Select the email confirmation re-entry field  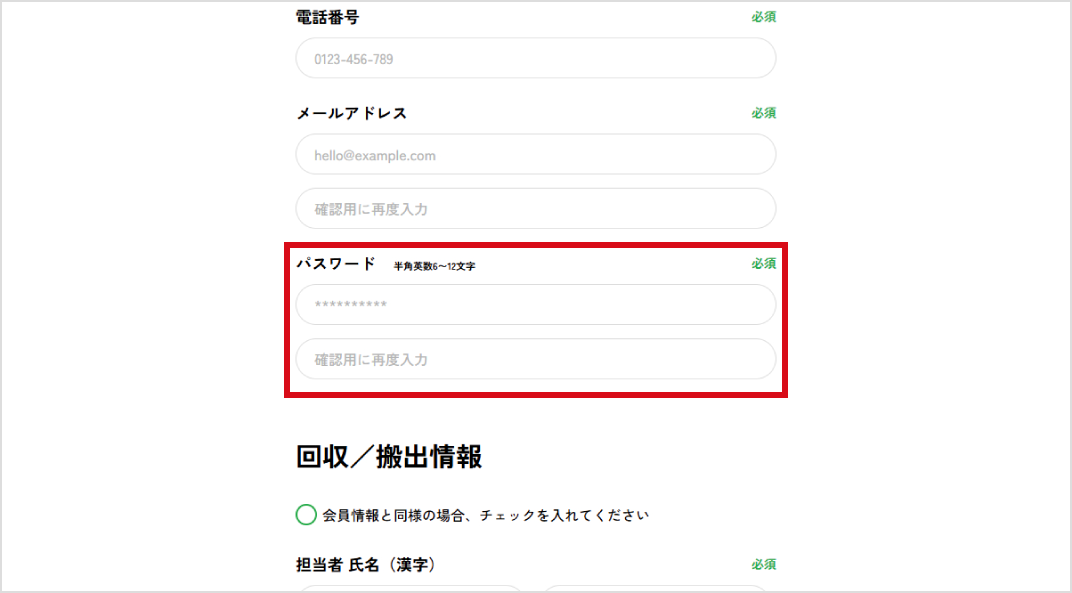pos(535,209)
